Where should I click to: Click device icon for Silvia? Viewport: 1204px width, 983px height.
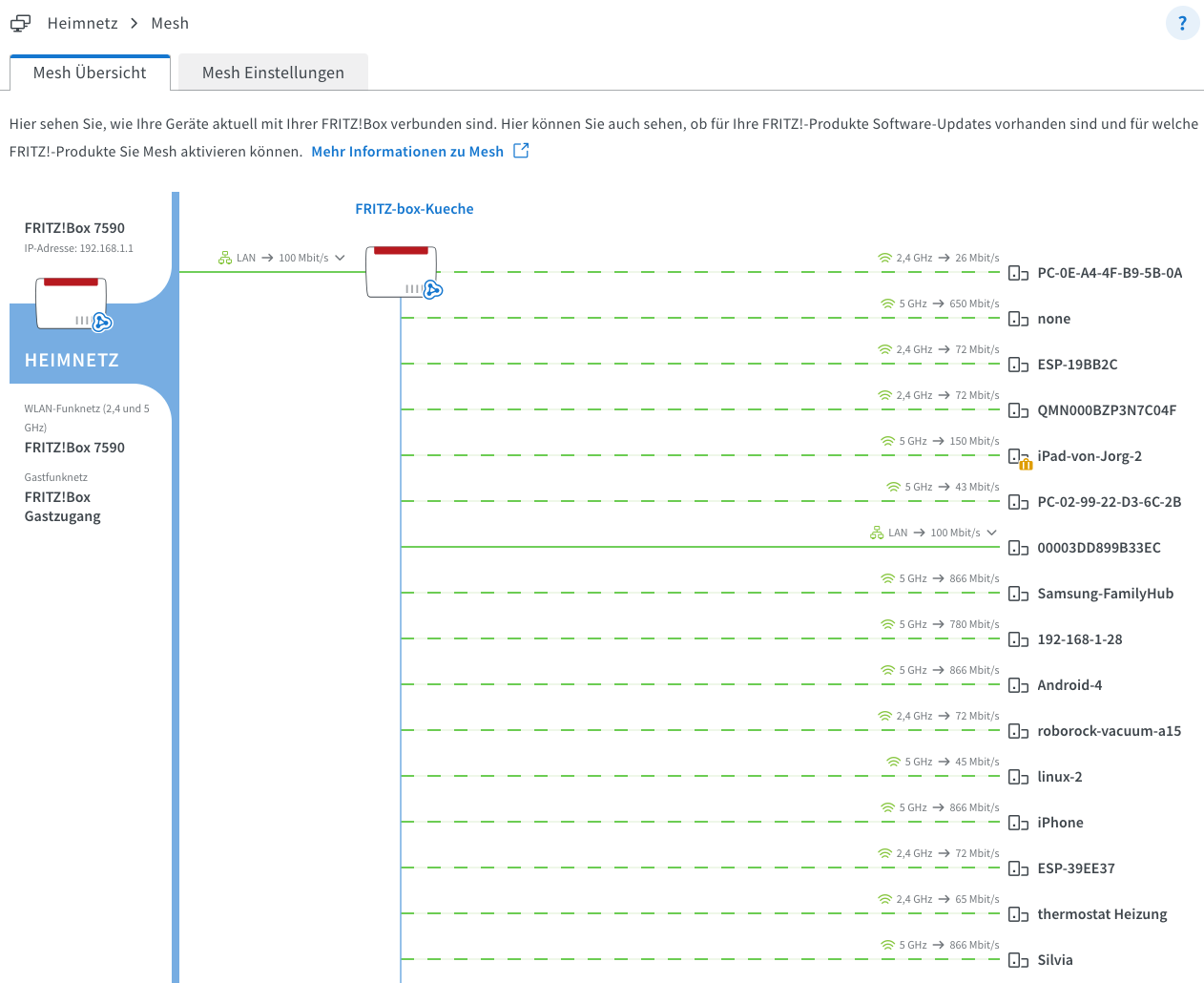click(1018, 960)
